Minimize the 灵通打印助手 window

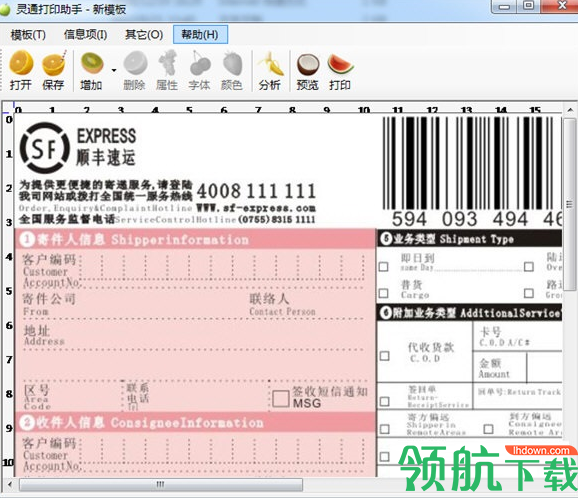[x=504, y=6]
